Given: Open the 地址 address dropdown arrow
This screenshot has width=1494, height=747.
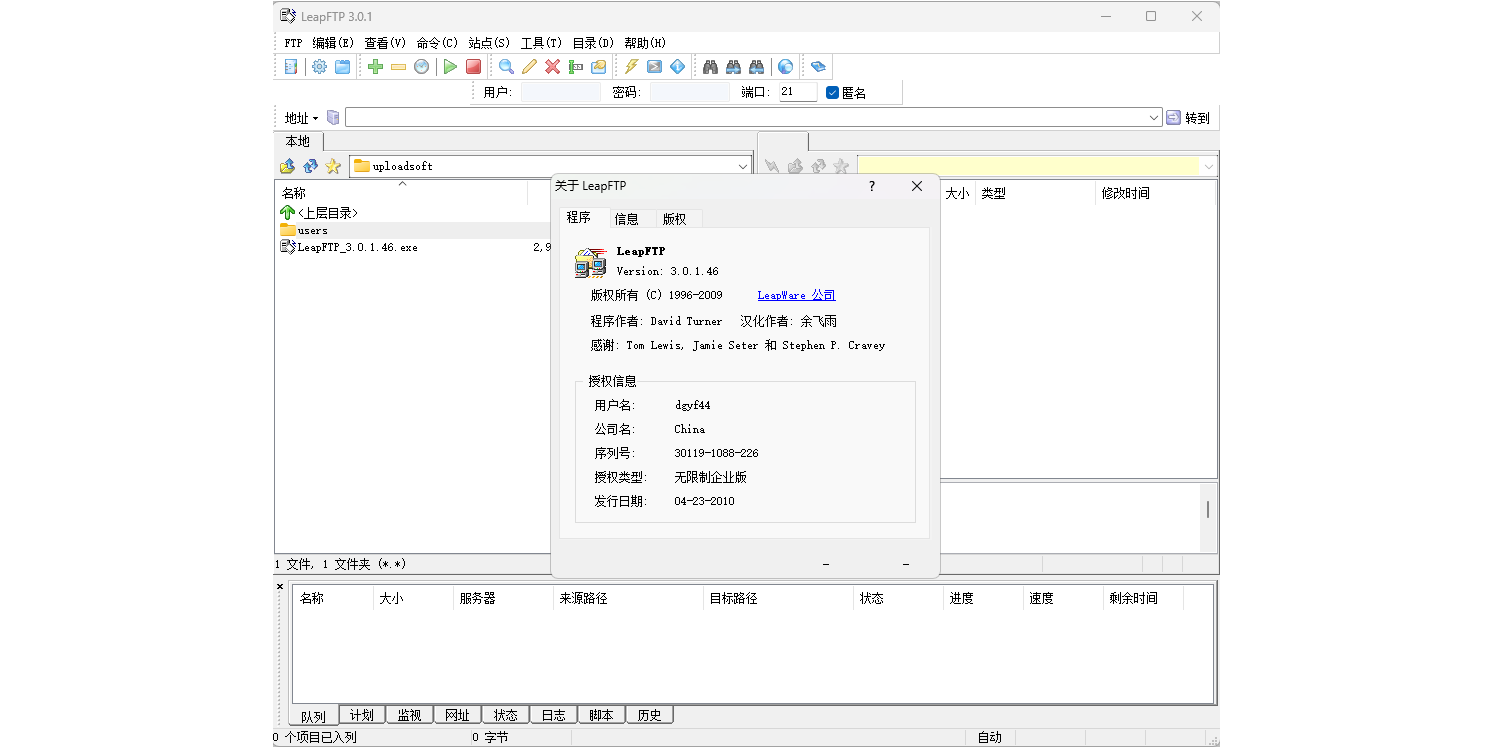Looking at the screenshot, I should click(x=315, y=118).
